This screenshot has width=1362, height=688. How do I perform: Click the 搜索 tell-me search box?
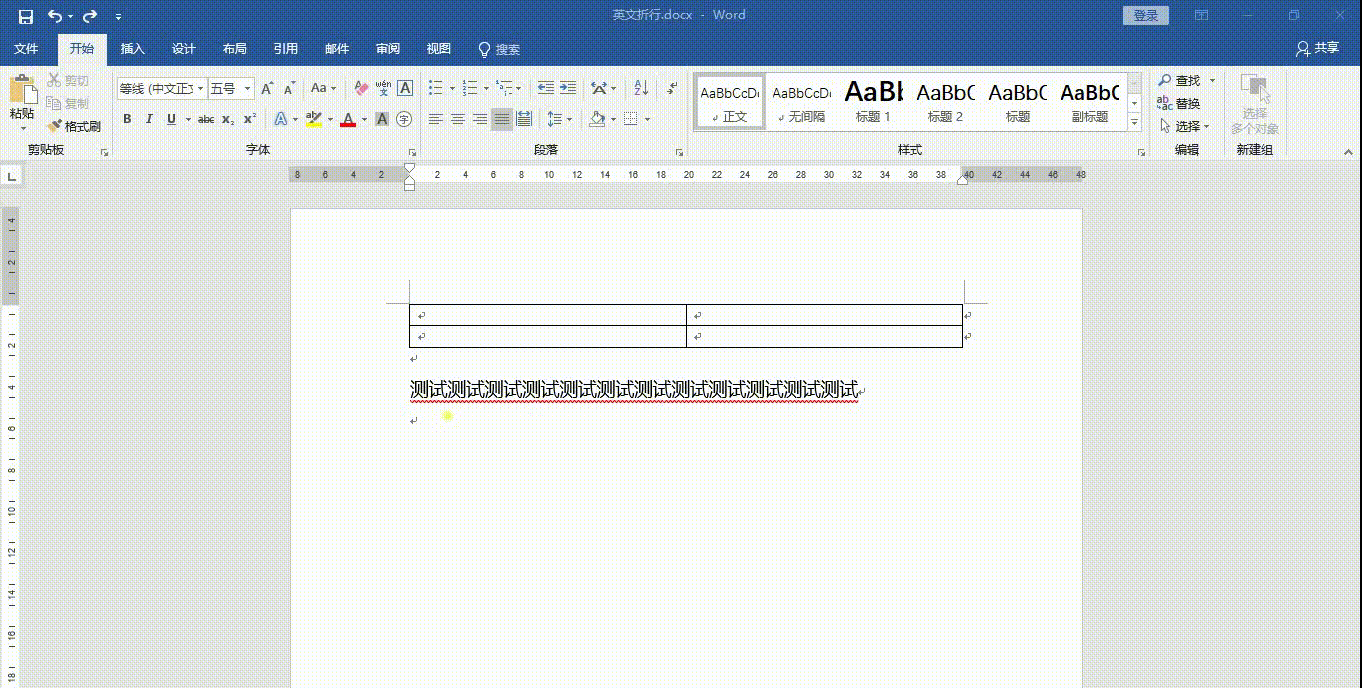click(500, 49)
